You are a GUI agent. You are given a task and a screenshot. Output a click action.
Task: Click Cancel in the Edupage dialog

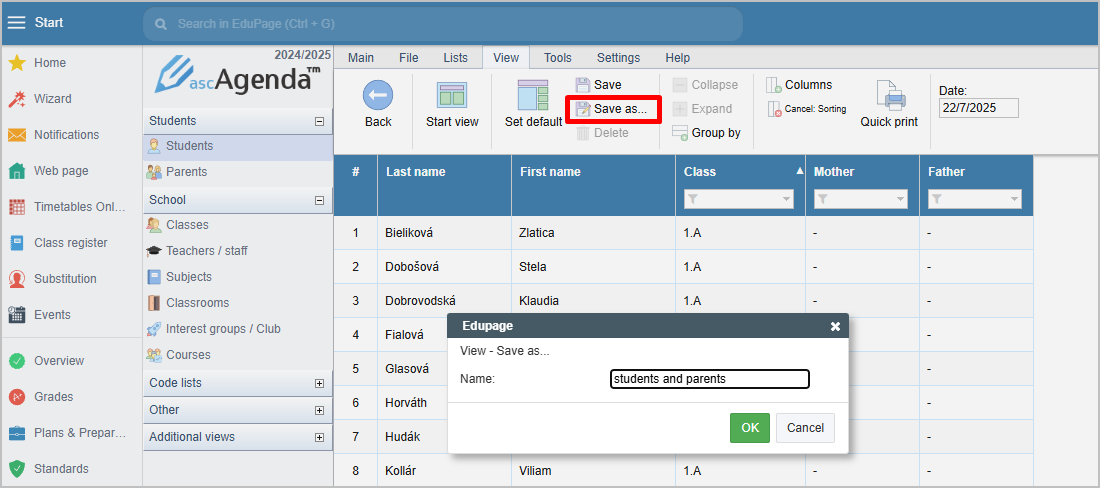pyautogui.click(x=805, y=428)
